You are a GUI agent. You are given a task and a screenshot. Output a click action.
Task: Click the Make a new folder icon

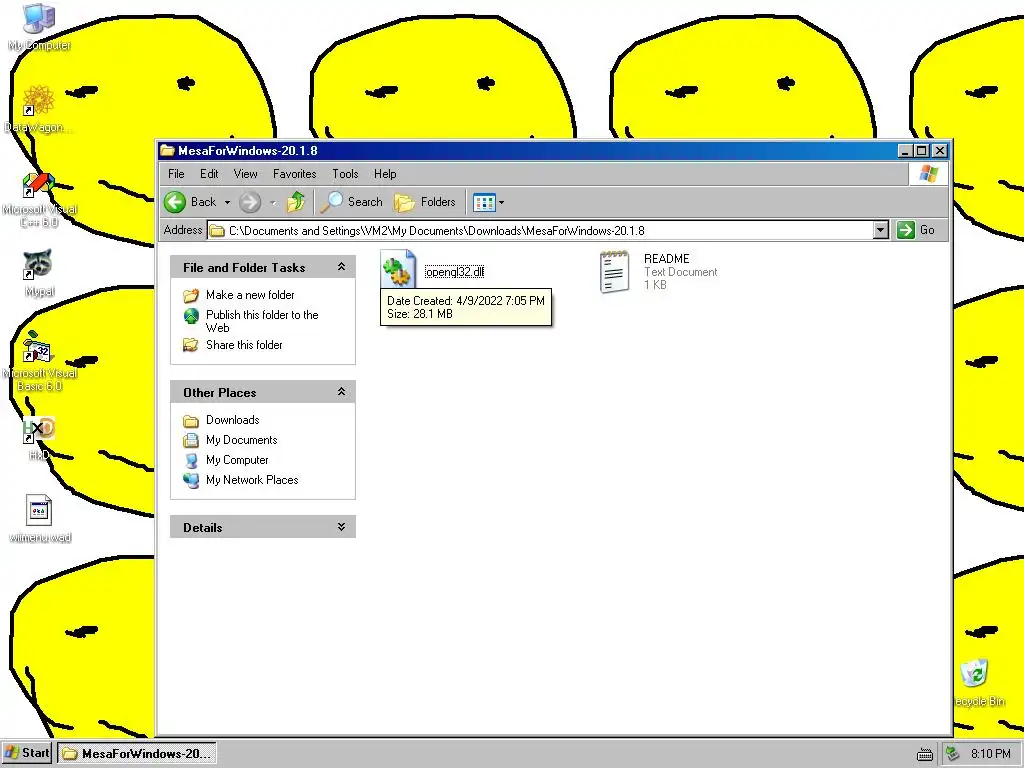point(191,295)
